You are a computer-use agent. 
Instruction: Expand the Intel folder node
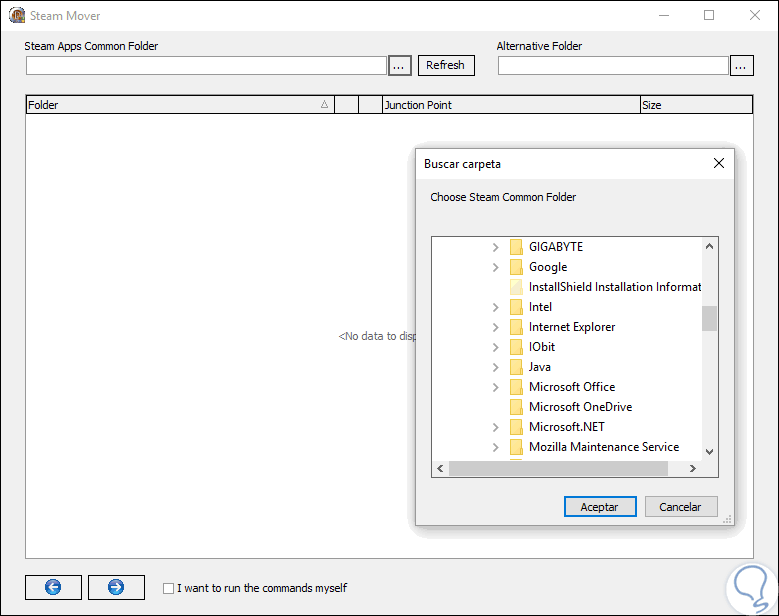(495, 307)
